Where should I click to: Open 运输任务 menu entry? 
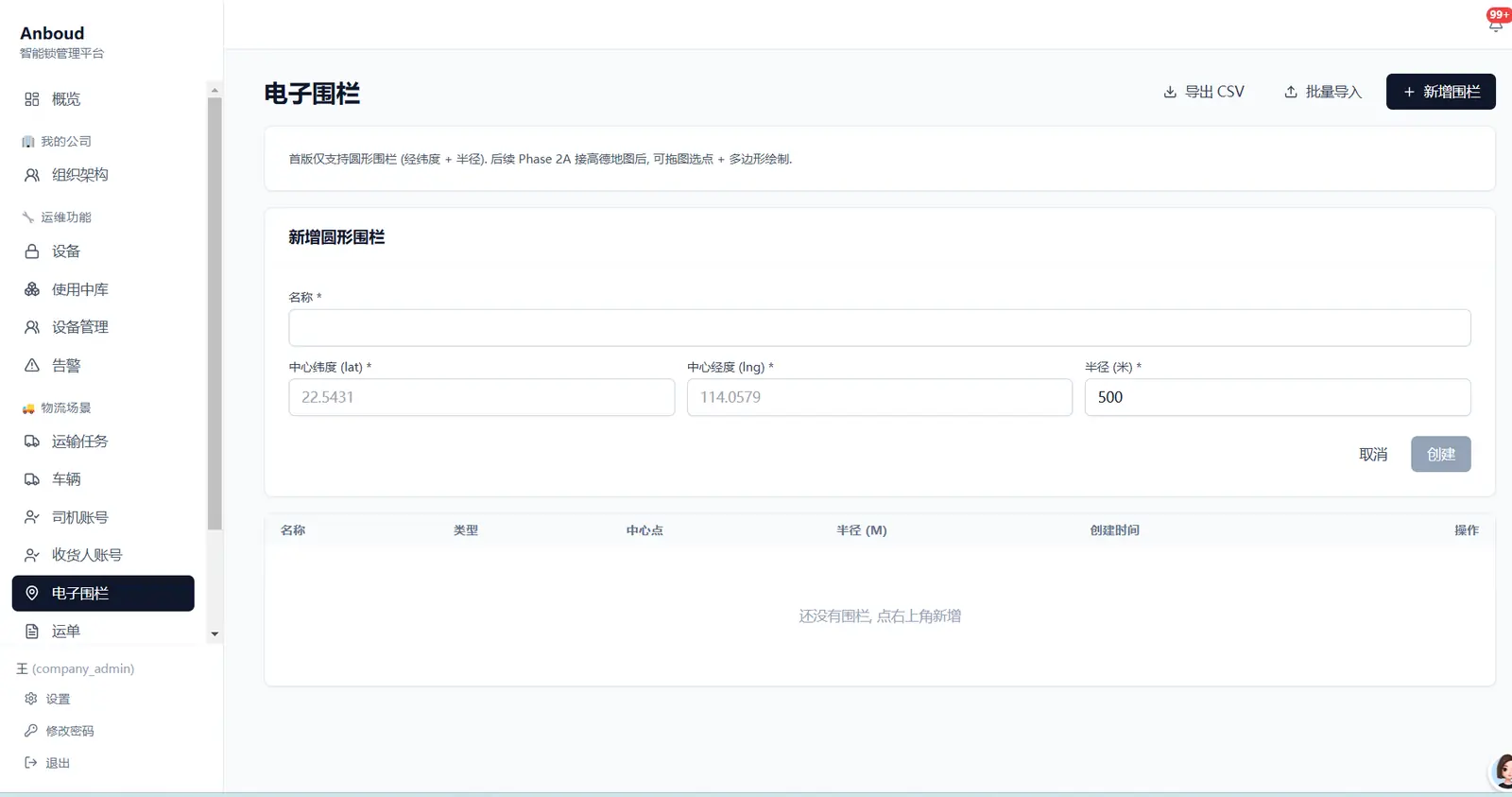tap(103, 442)
